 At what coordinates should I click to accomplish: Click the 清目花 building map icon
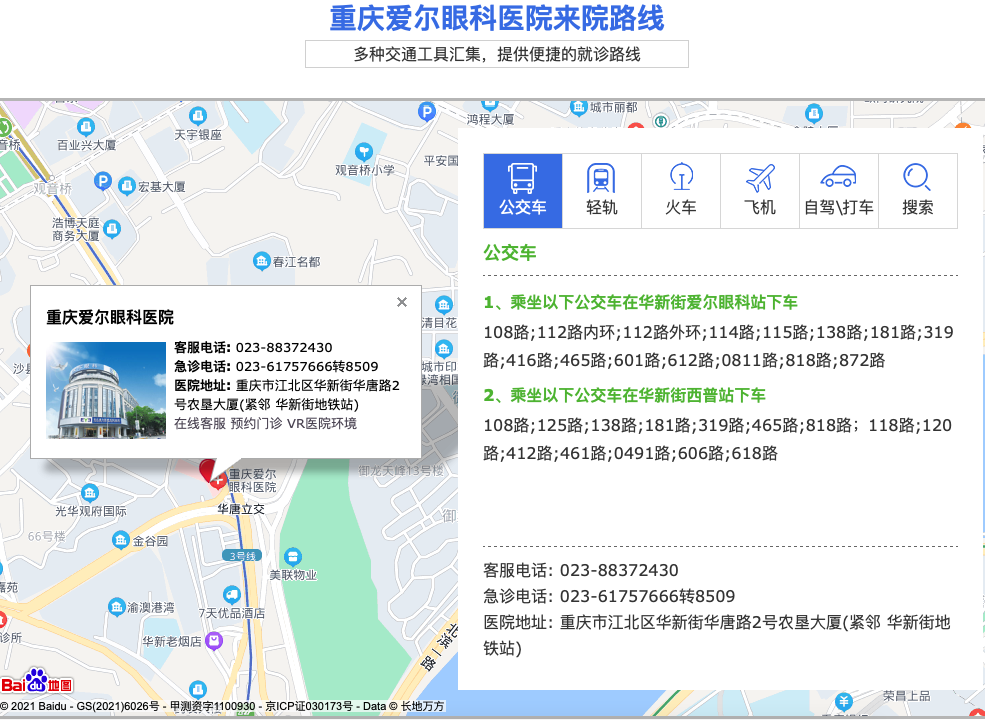444,305
